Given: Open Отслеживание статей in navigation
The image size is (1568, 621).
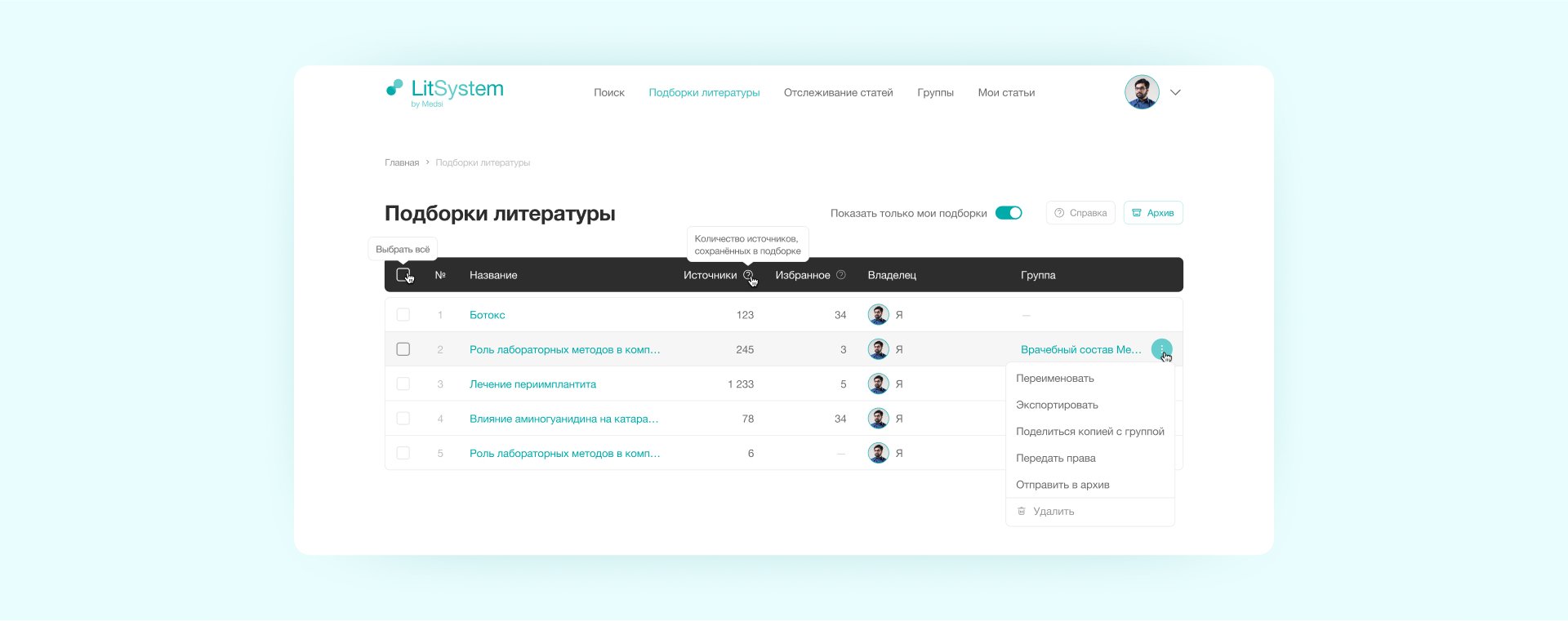Looking at the screenshot, I should coord(838,92).
